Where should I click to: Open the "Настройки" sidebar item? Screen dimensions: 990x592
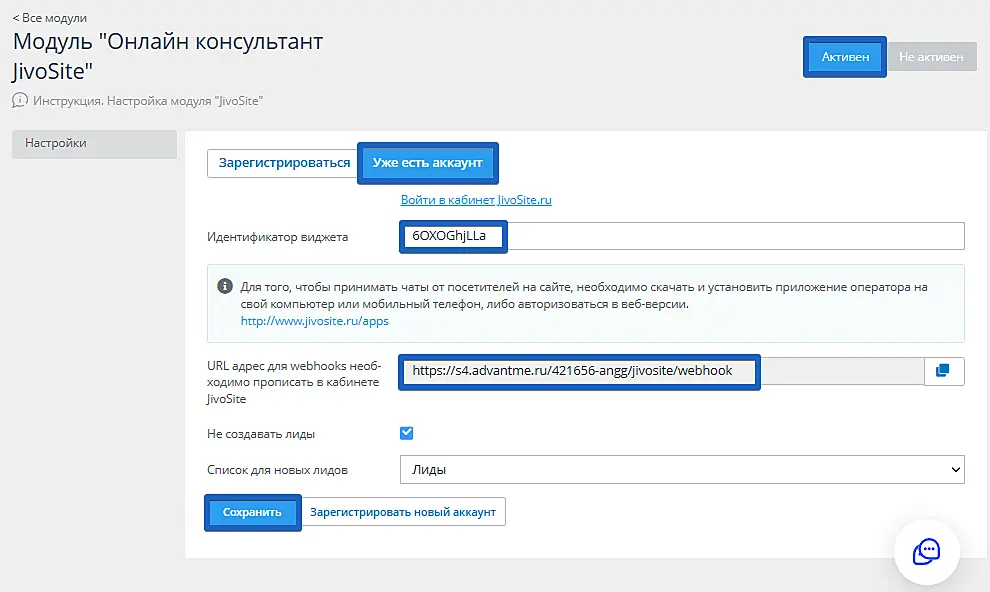click(94, 144)
